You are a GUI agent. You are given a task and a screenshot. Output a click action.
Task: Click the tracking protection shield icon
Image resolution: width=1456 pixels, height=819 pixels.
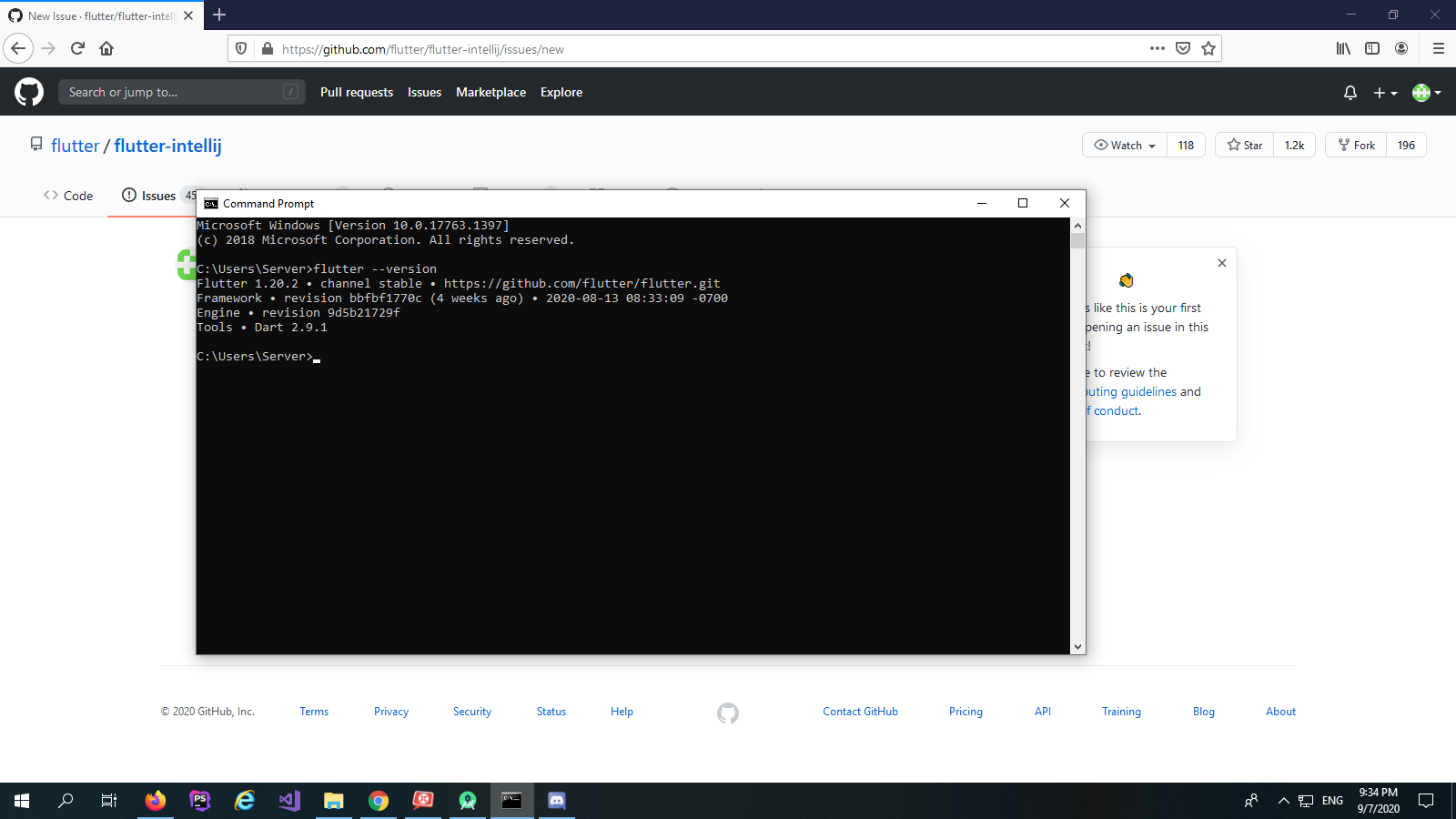(239, 48)
